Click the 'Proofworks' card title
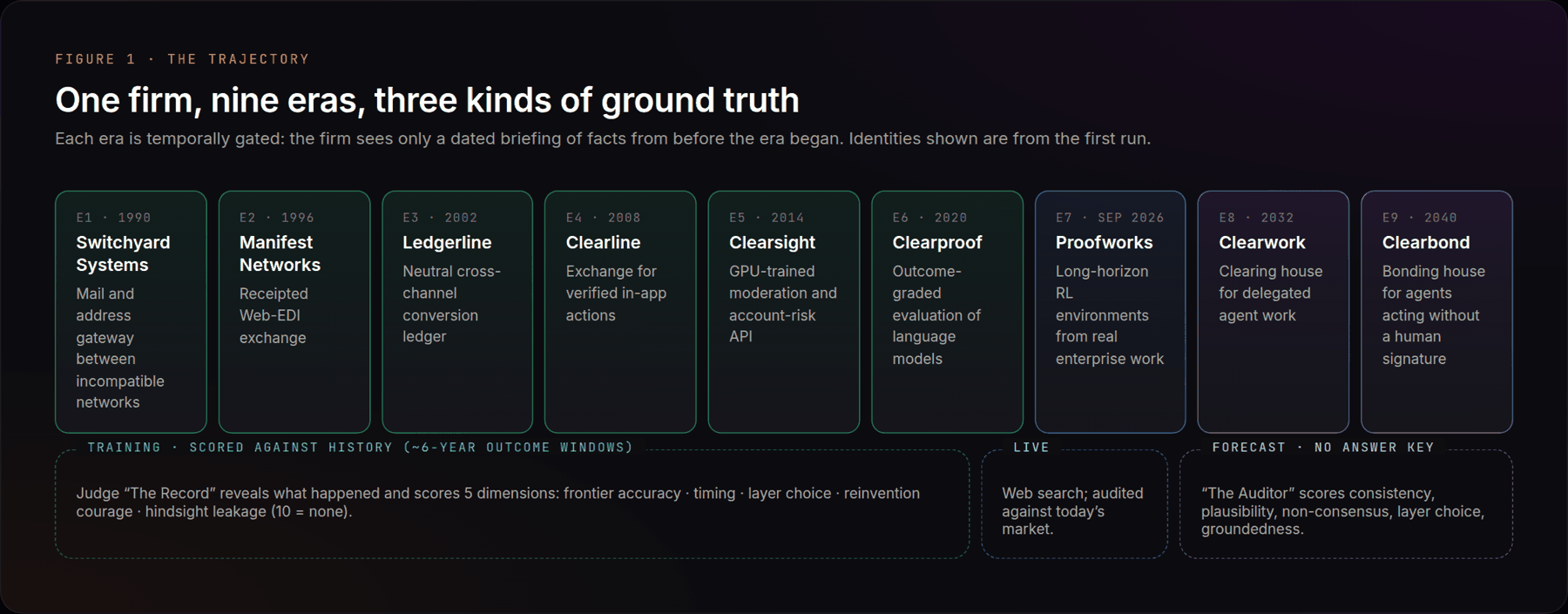 coord(1104,243)
